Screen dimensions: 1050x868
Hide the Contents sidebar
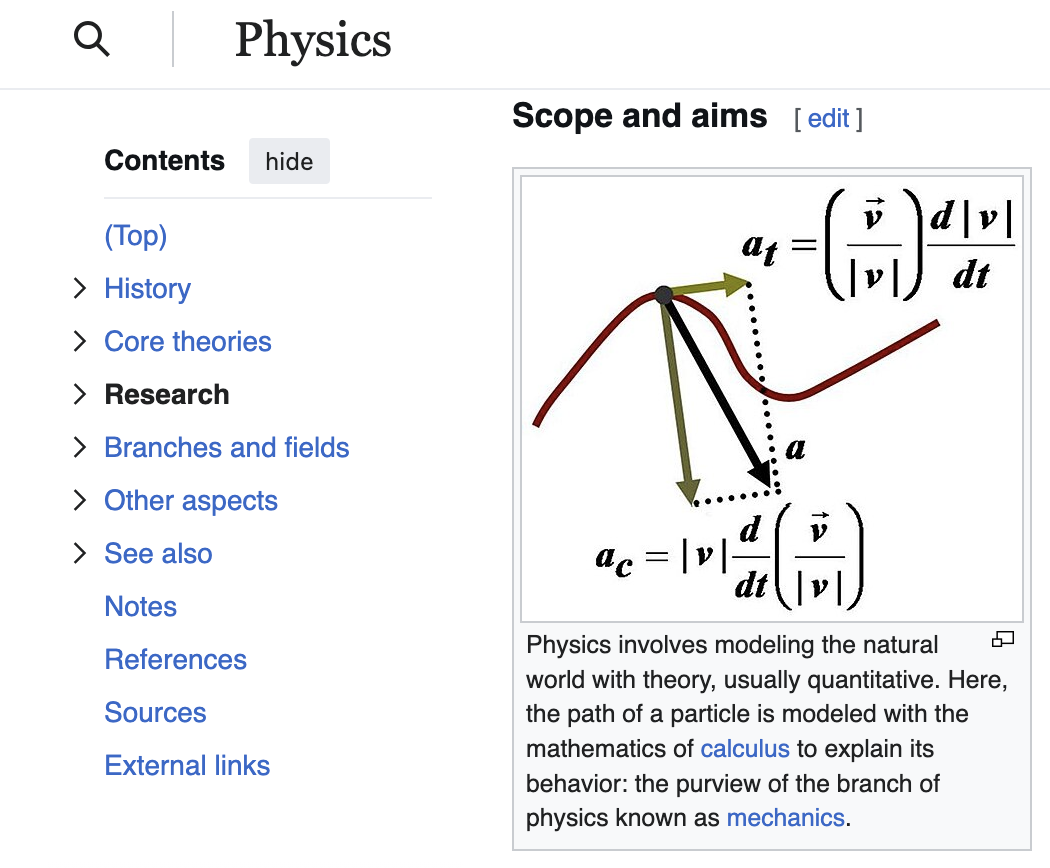click(x=289, y=161)
